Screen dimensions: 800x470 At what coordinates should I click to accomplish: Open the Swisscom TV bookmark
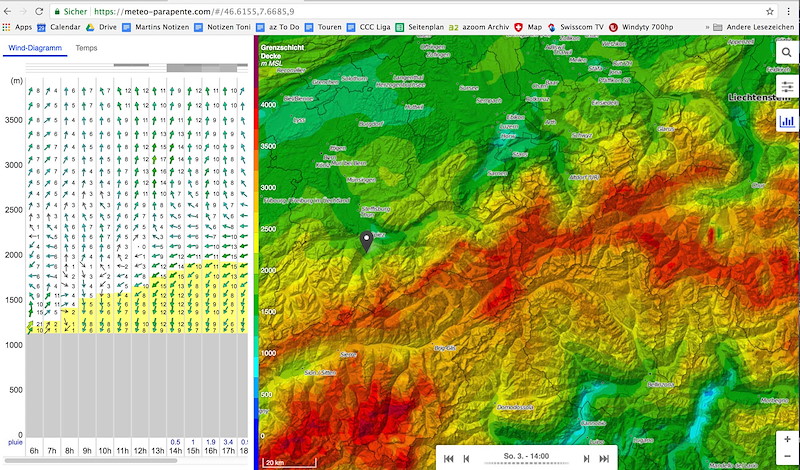pos(576,27)
